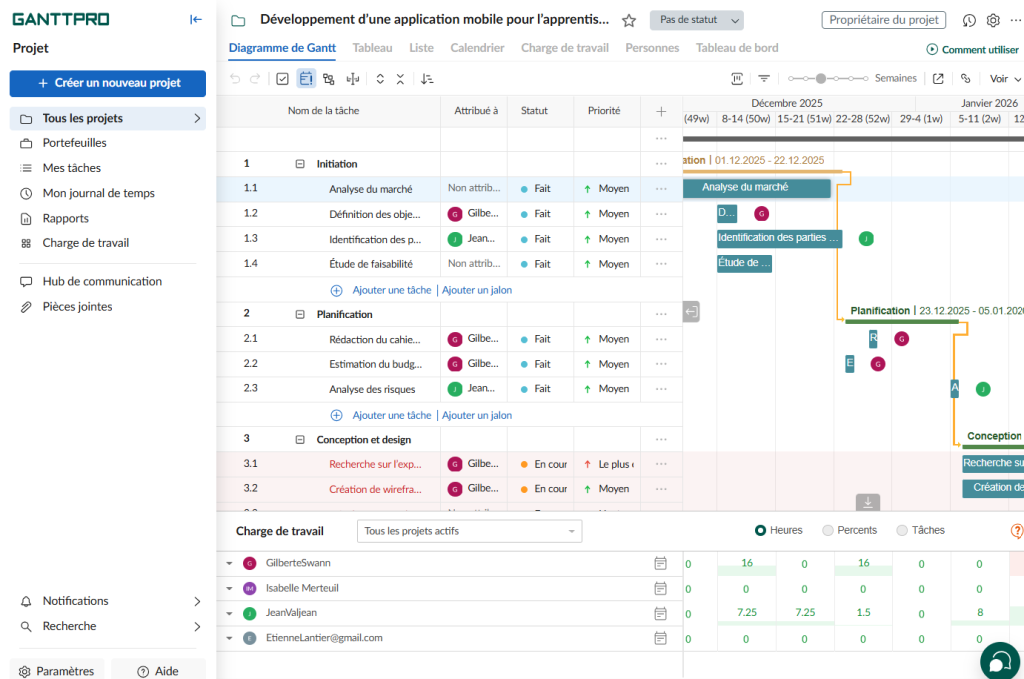Image resolution: width=1024 pixels, height=679 pixels.
Task: Collapse the left sidebar panel
Action: 196,20
